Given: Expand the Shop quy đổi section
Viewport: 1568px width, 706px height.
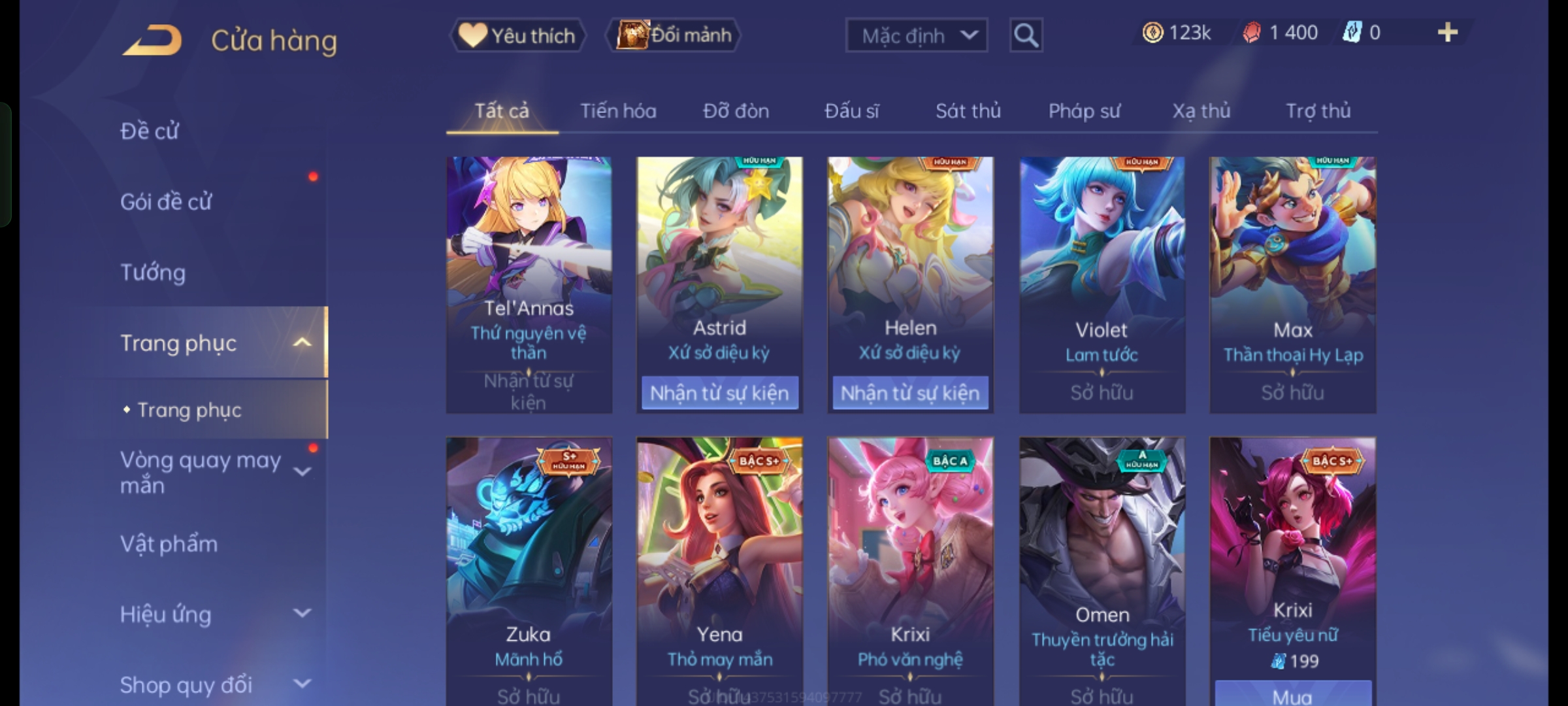Looking at the screenshot, I should tap(302, 684).
